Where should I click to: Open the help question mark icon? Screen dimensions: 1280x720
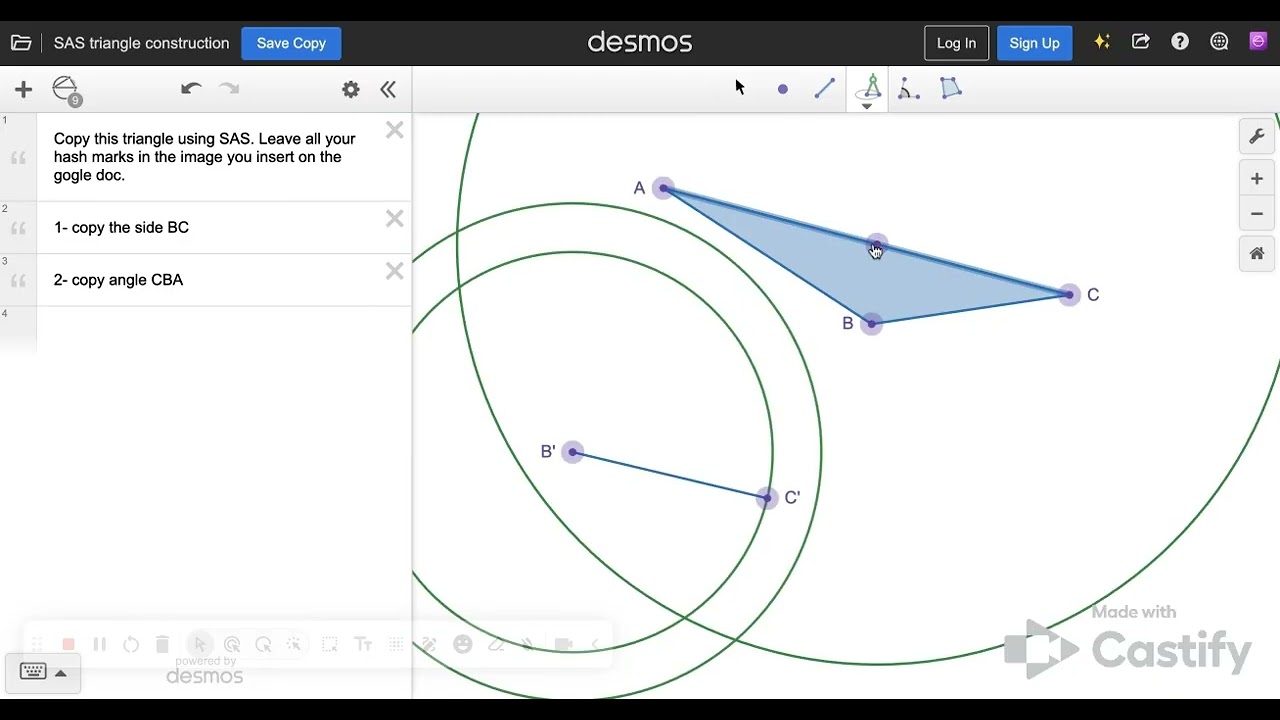(1180, 42)
